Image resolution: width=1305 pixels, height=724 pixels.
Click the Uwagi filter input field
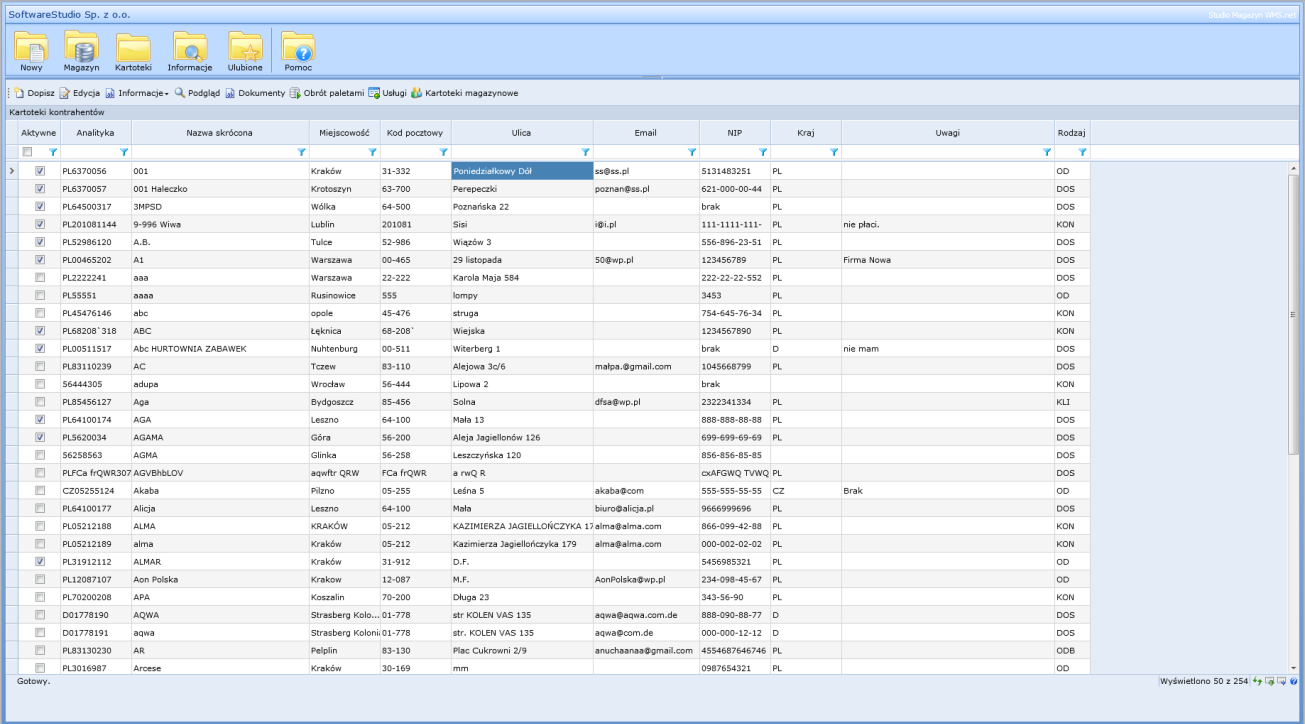point(941,152)
